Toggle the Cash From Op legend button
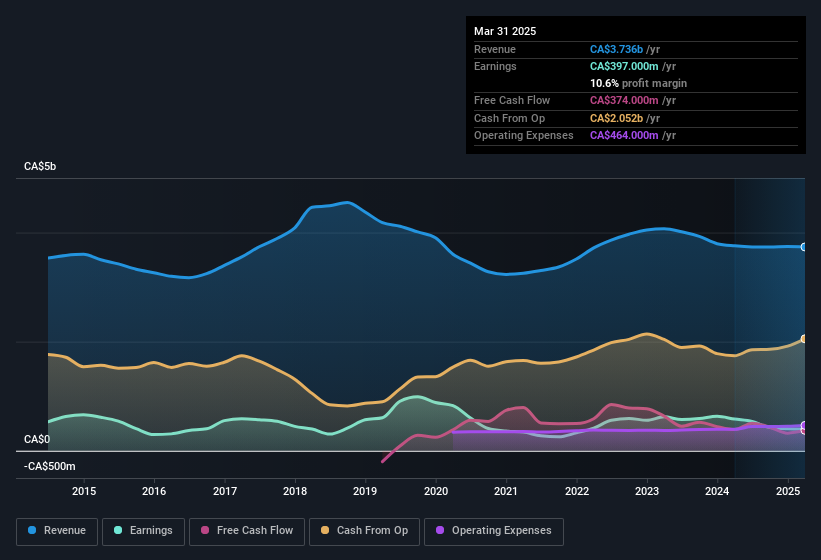Image resolution: width=821 pixels, height=560 pixels. 364,531
